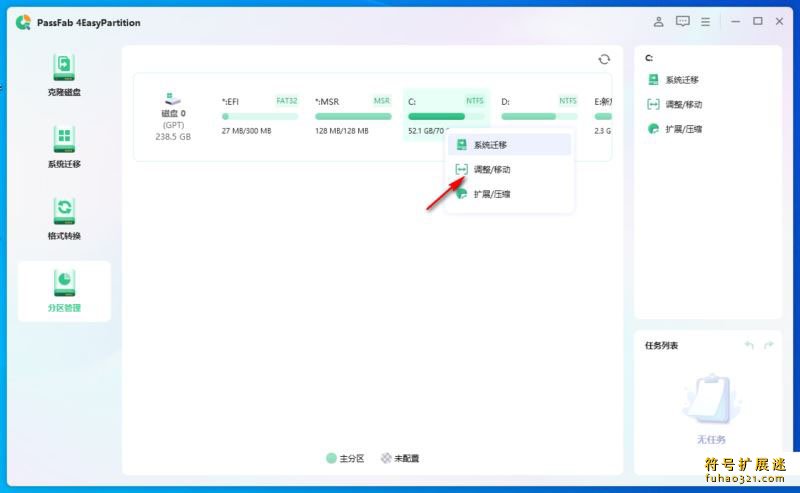Click the 128 MB/128 MB size text
This screenshot has height=493, width=800.
[x=341, y=131]
